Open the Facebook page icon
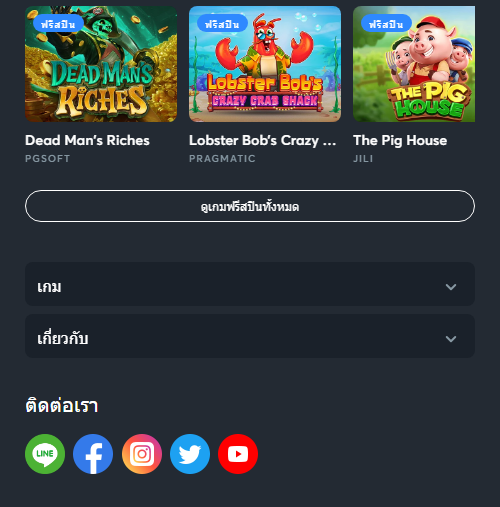This screenshot has width=500, height=507. pyautogui.click(x=93, y=454)
